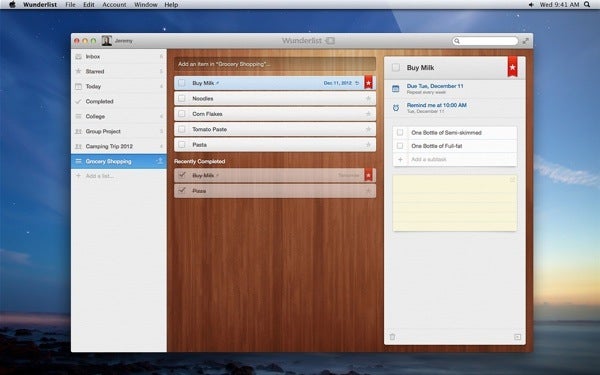Open the Account menu

pos(114,5)
